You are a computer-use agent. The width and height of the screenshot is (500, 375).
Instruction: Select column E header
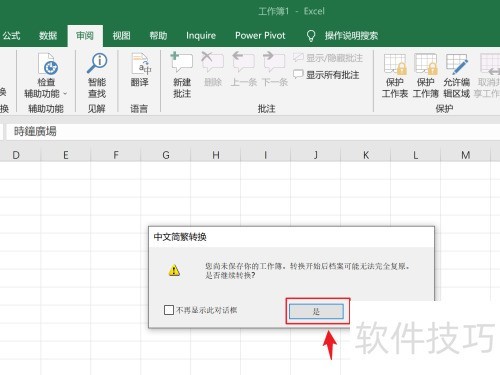[66, 155]
